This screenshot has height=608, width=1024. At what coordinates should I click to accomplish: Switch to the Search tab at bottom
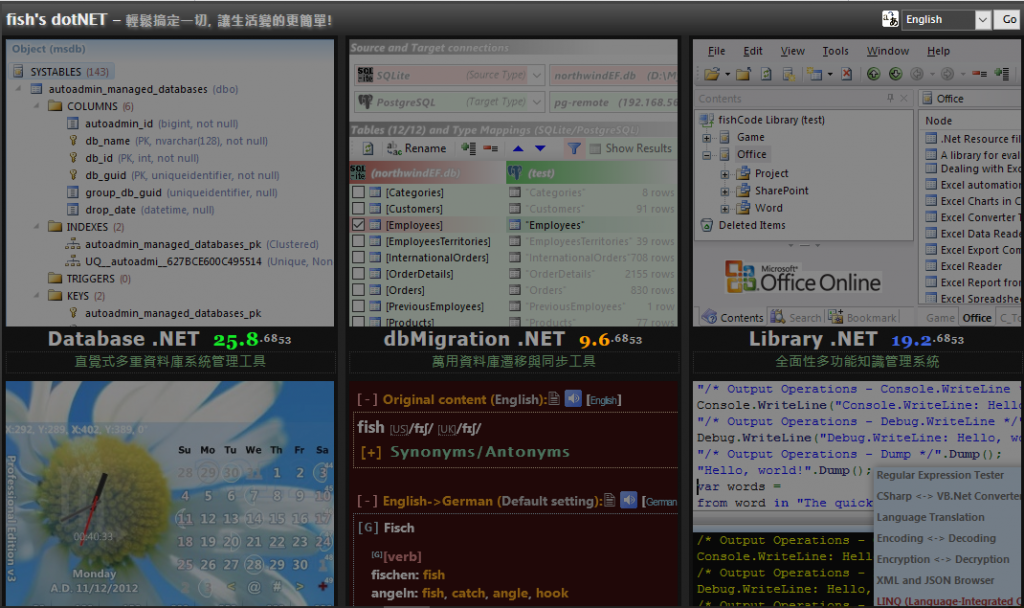[796, 317]
